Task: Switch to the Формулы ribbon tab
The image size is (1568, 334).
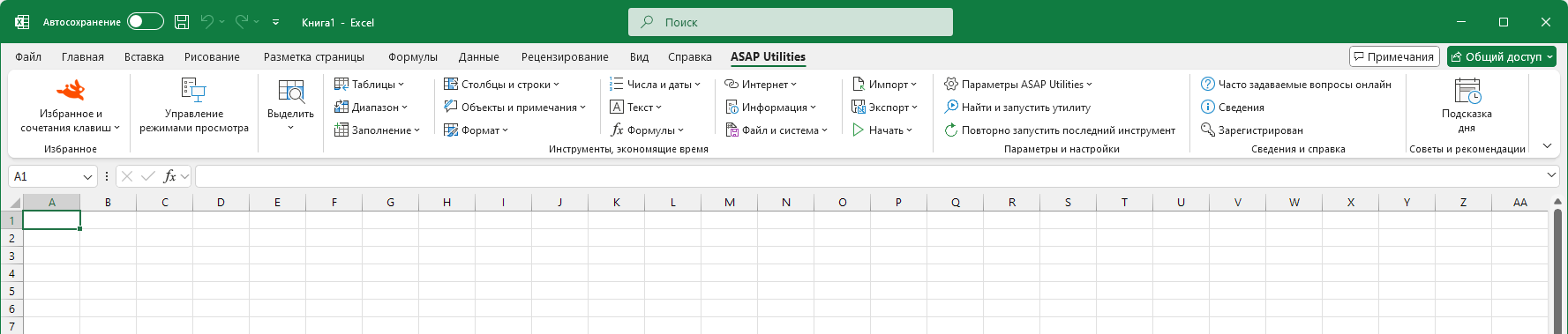Action: pos(413,57)
